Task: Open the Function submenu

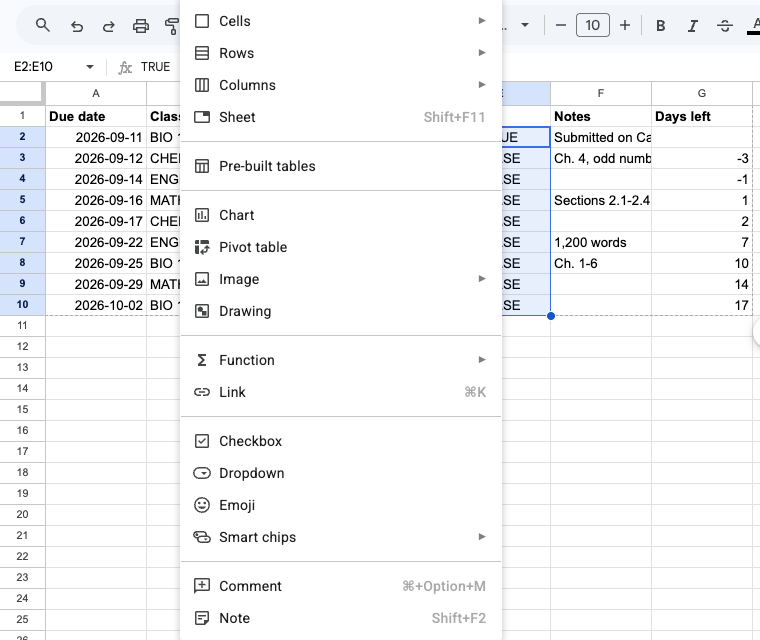Action: coord(341,360)
